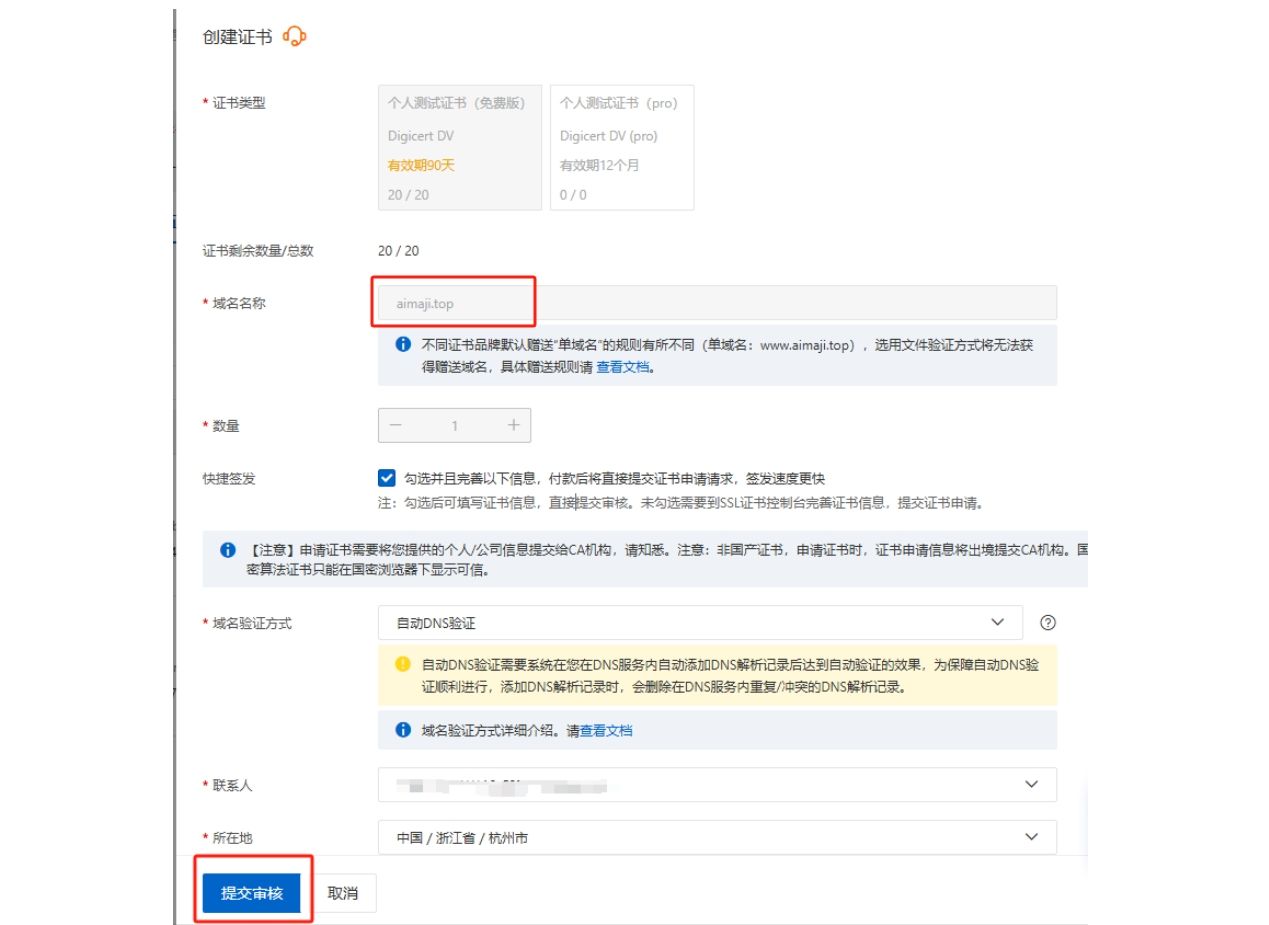Click the domain name field with aimaji.top
The width and height of the screenshot is (1269, 925).
pyautogui.click(x=717, y=303)
